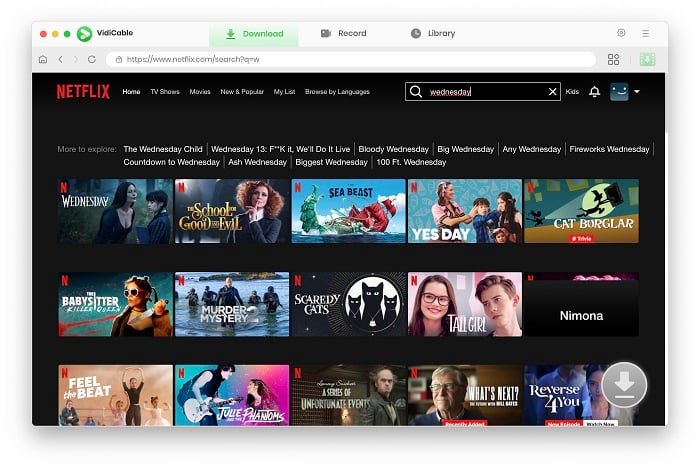
Task: Navigate forward with the right arrow
Action: click(x=75, y=59)
